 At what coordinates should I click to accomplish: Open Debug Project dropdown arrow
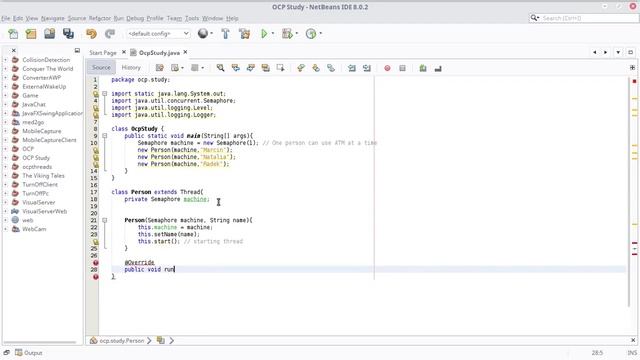pyautogui.click(x=297, y=33)
